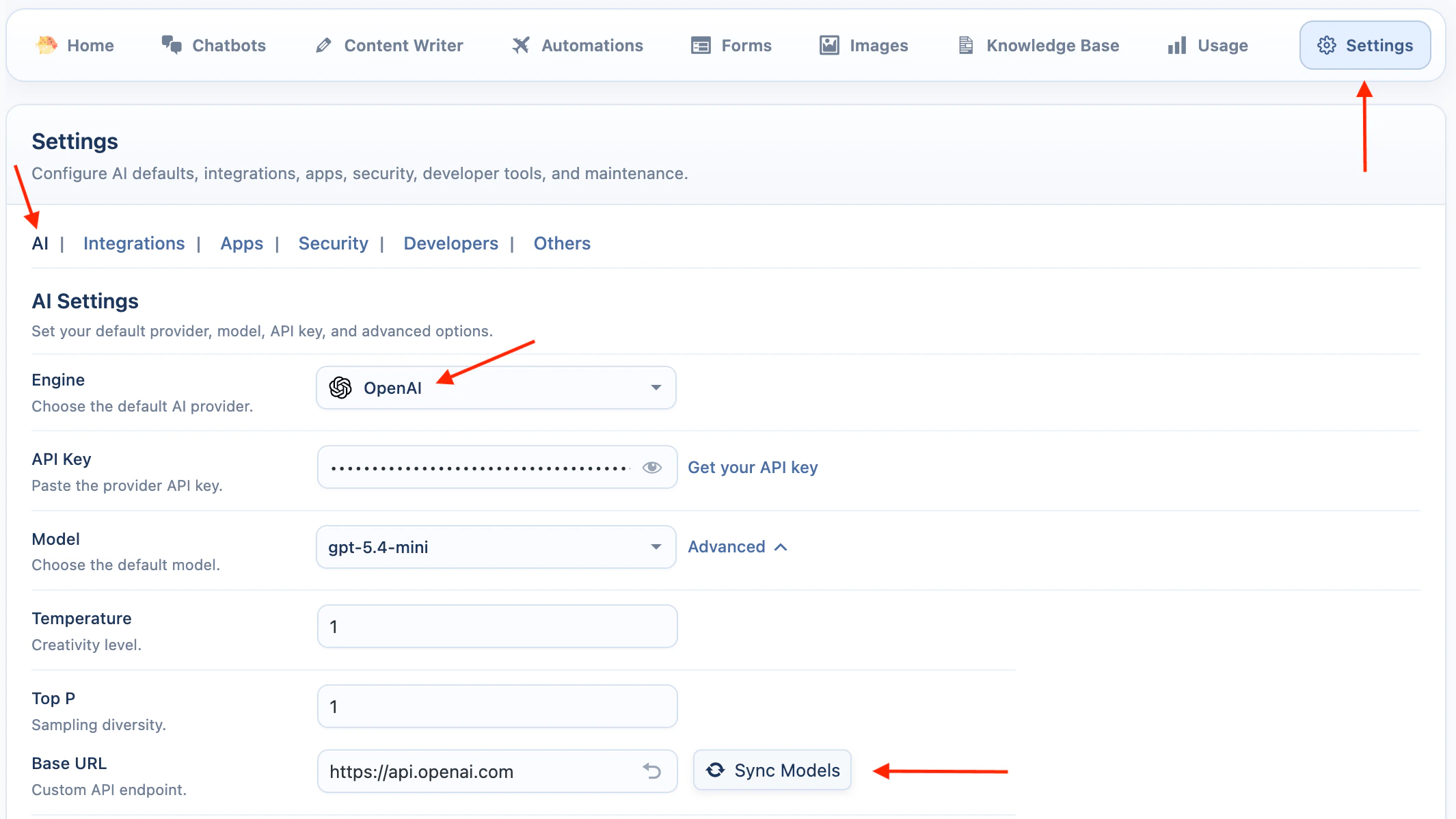Click the Settings gear icon
The image size is (1456, 819).
[1327, 45]
